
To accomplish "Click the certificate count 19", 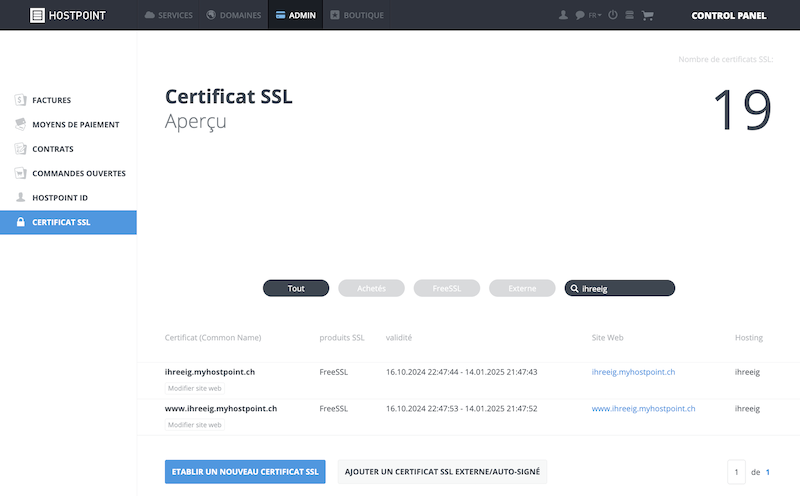I will coord(742,109).
